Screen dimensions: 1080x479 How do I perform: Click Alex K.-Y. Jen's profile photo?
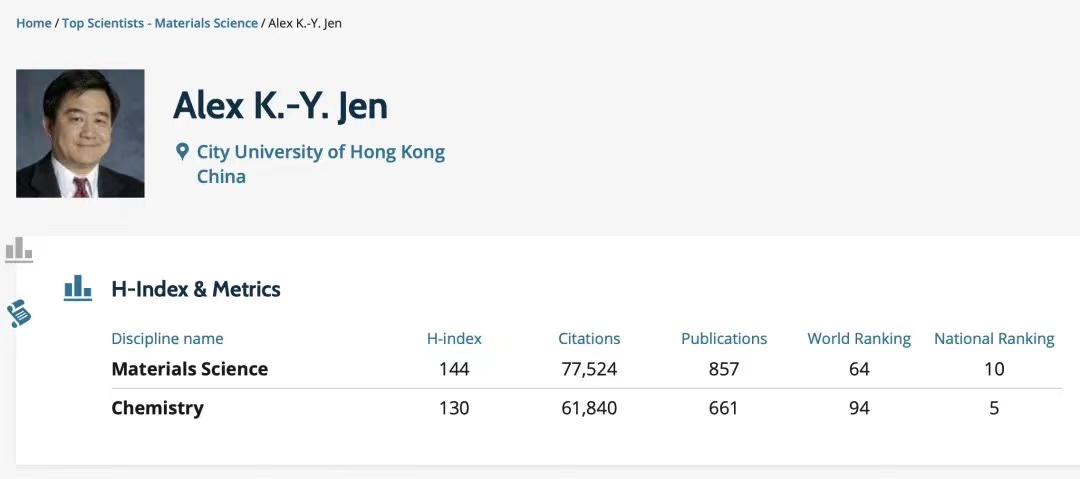point(80,133)
